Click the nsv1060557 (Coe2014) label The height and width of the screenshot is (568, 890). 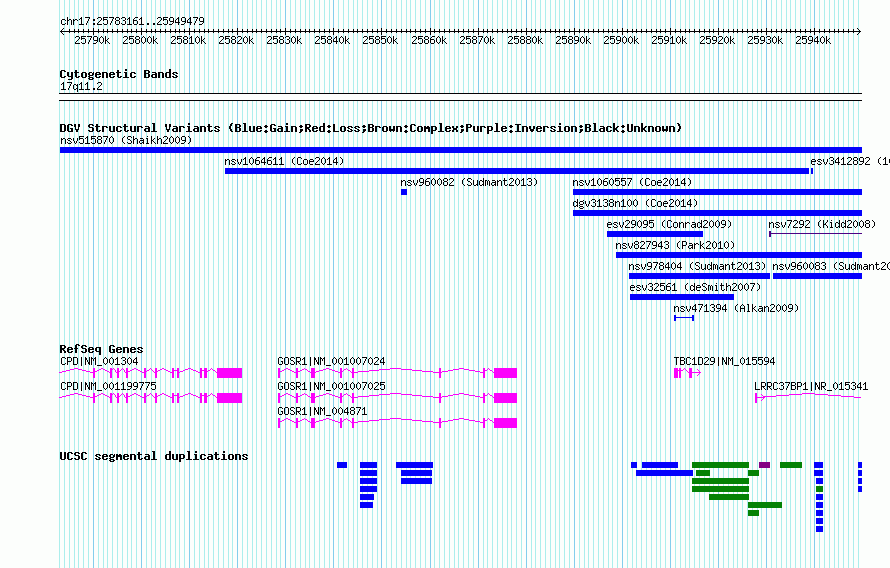click(x=632, y=182)
